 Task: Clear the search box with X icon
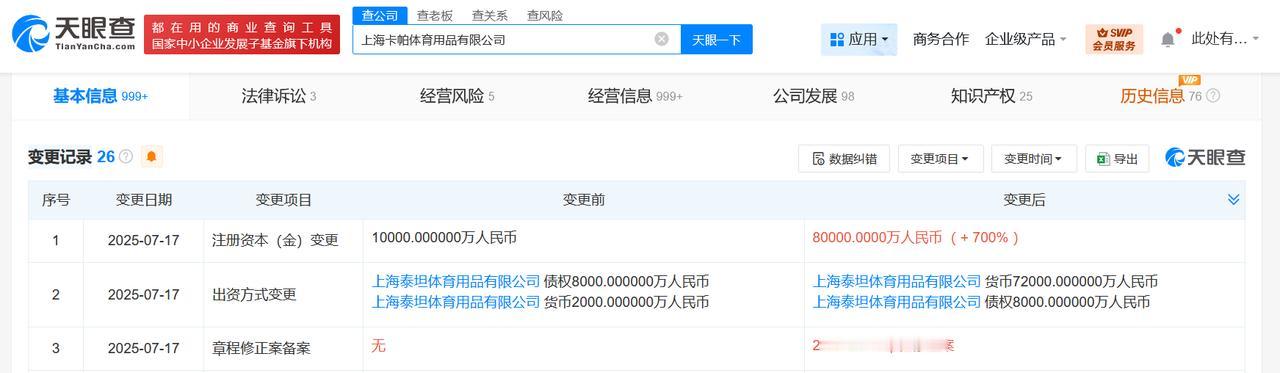(x=662, y=39)
